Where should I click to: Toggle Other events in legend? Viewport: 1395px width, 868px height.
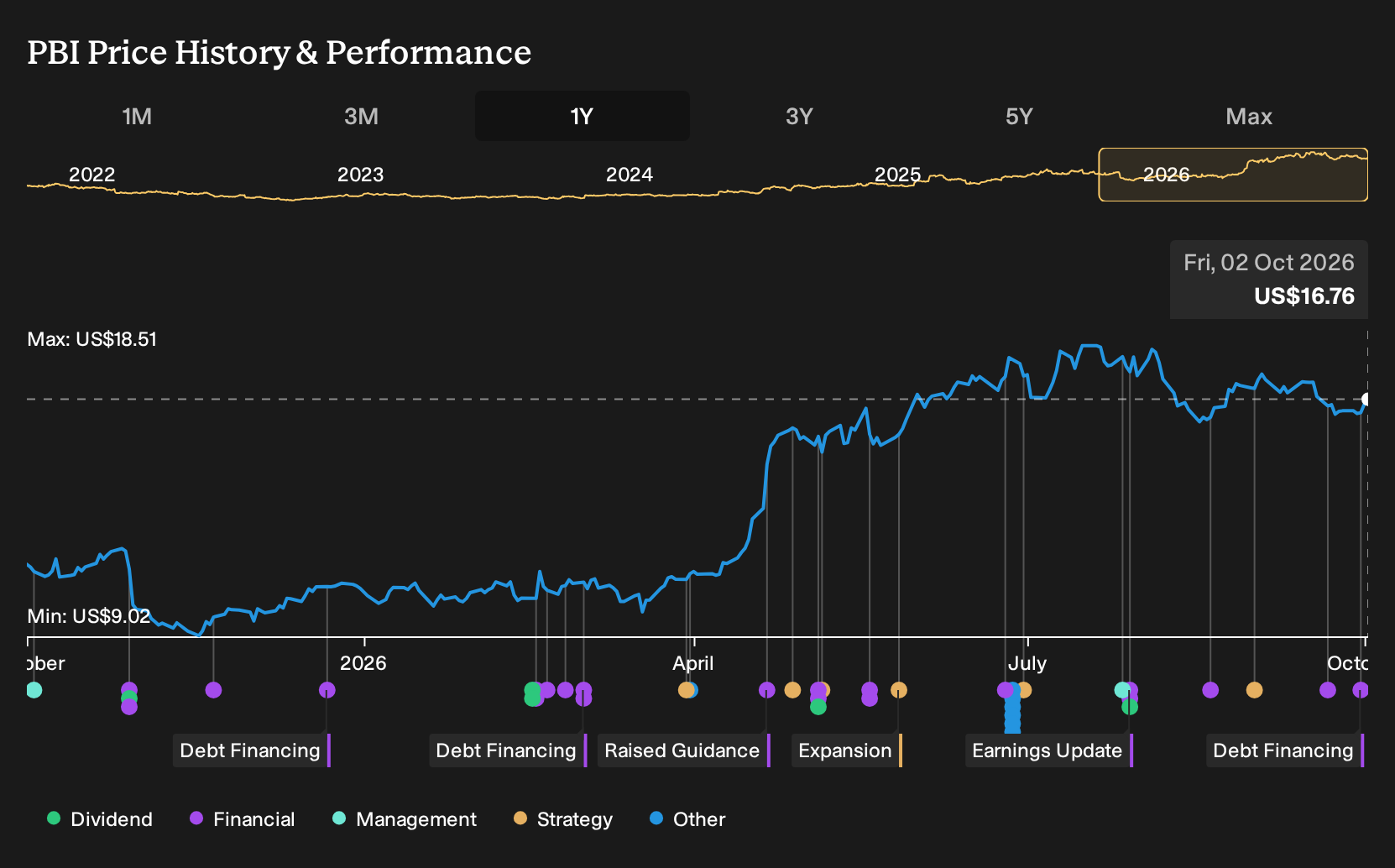point(687,819)
